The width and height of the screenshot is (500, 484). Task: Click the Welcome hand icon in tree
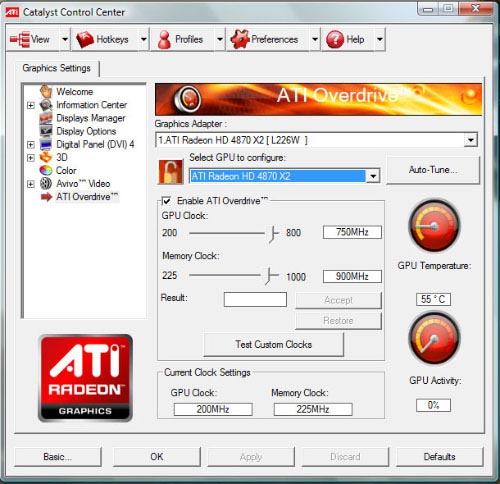point(46,91)
